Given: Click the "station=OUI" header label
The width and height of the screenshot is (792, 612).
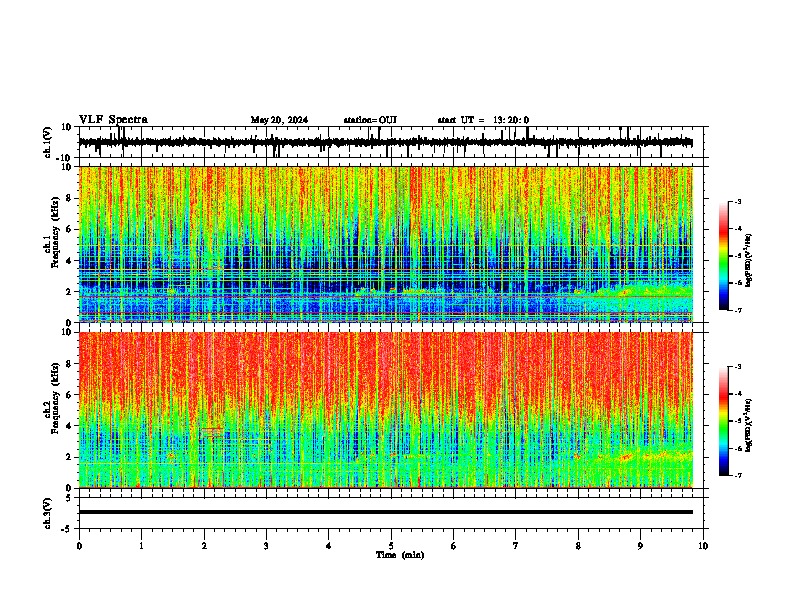Looking at the screenshot, I should (x=370, y=120).
